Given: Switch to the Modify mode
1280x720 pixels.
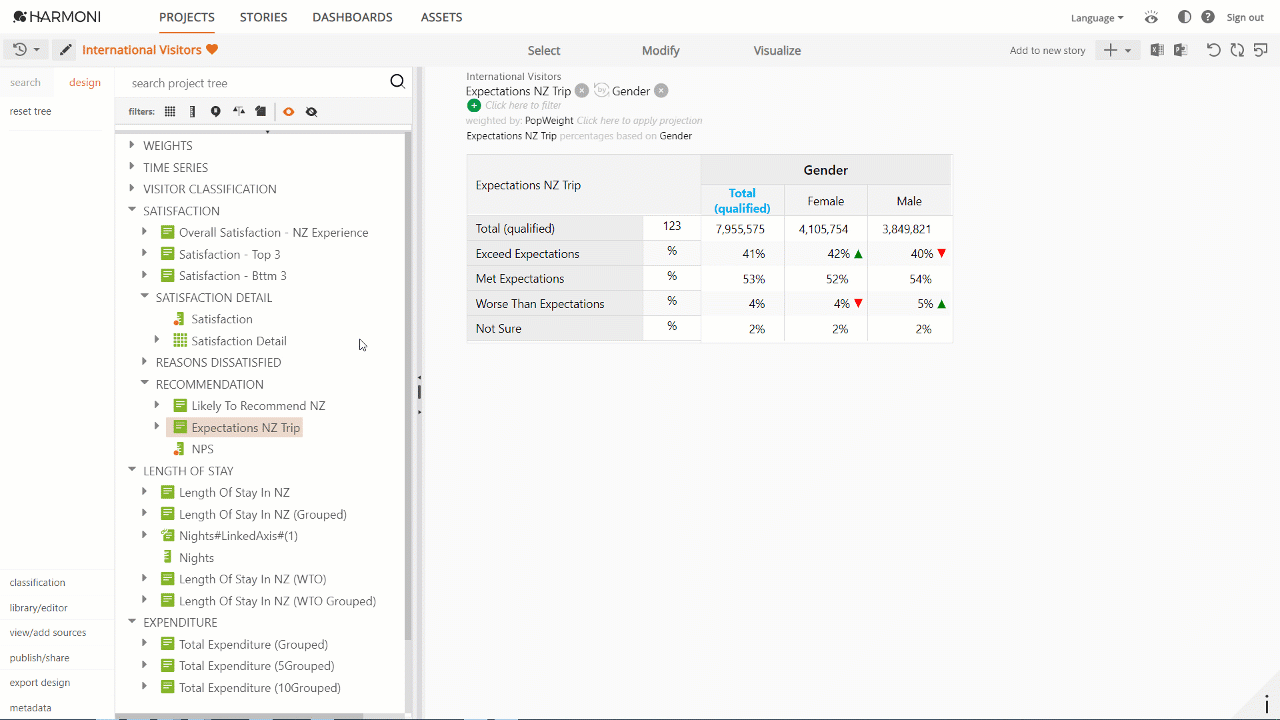Looking at the screenshot, I should click(x=660, y=50).
